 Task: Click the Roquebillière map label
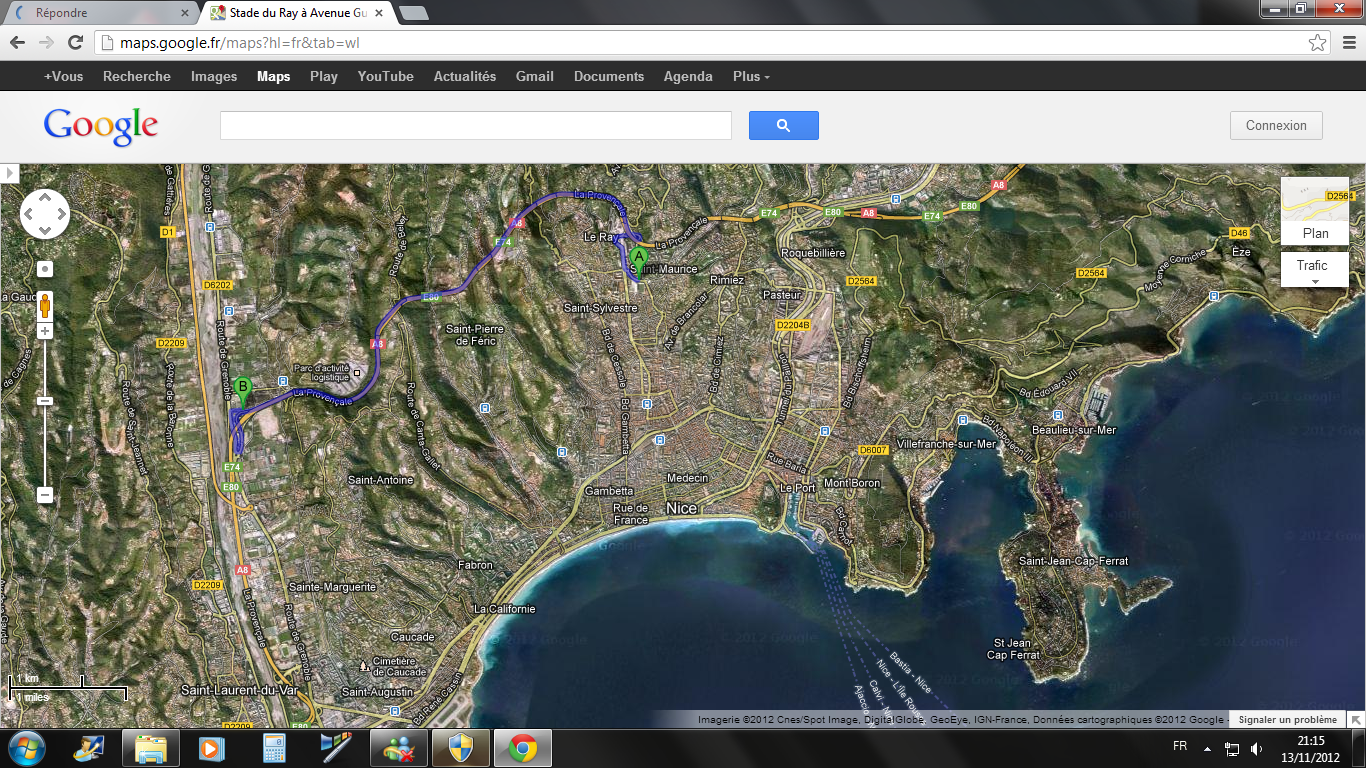[x=814, y=253]
